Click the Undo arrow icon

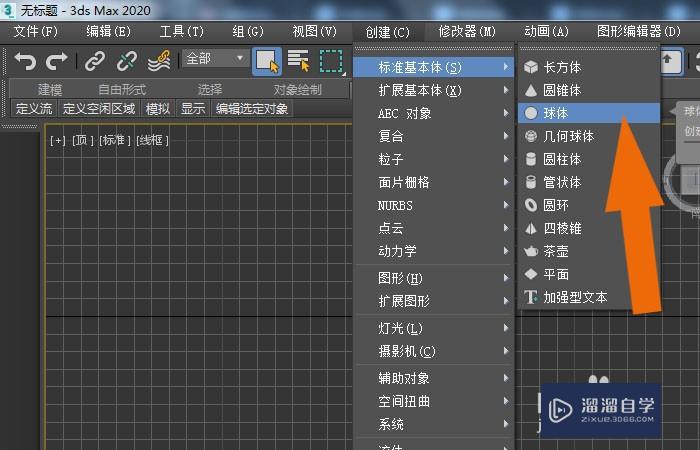tap(25, 61)
